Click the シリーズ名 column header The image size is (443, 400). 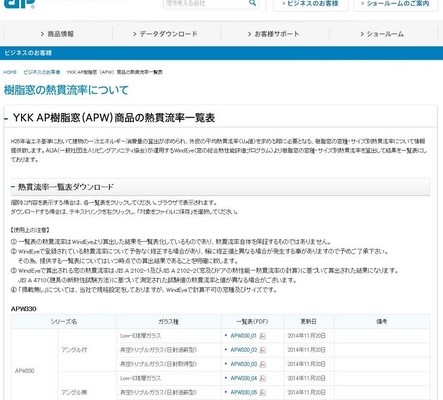click(64, 322)
